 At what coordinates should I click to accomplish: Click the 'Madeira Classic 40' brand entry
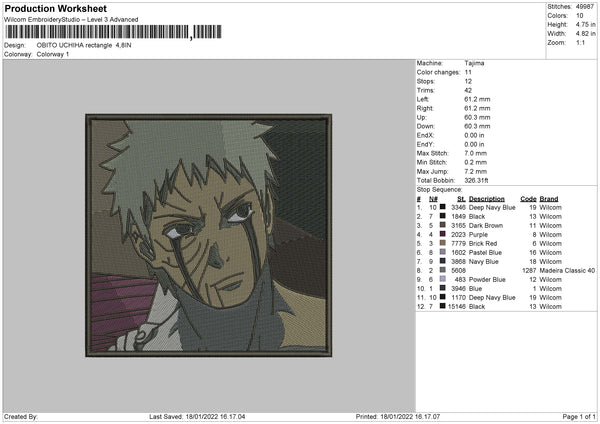tap(567, 271)
